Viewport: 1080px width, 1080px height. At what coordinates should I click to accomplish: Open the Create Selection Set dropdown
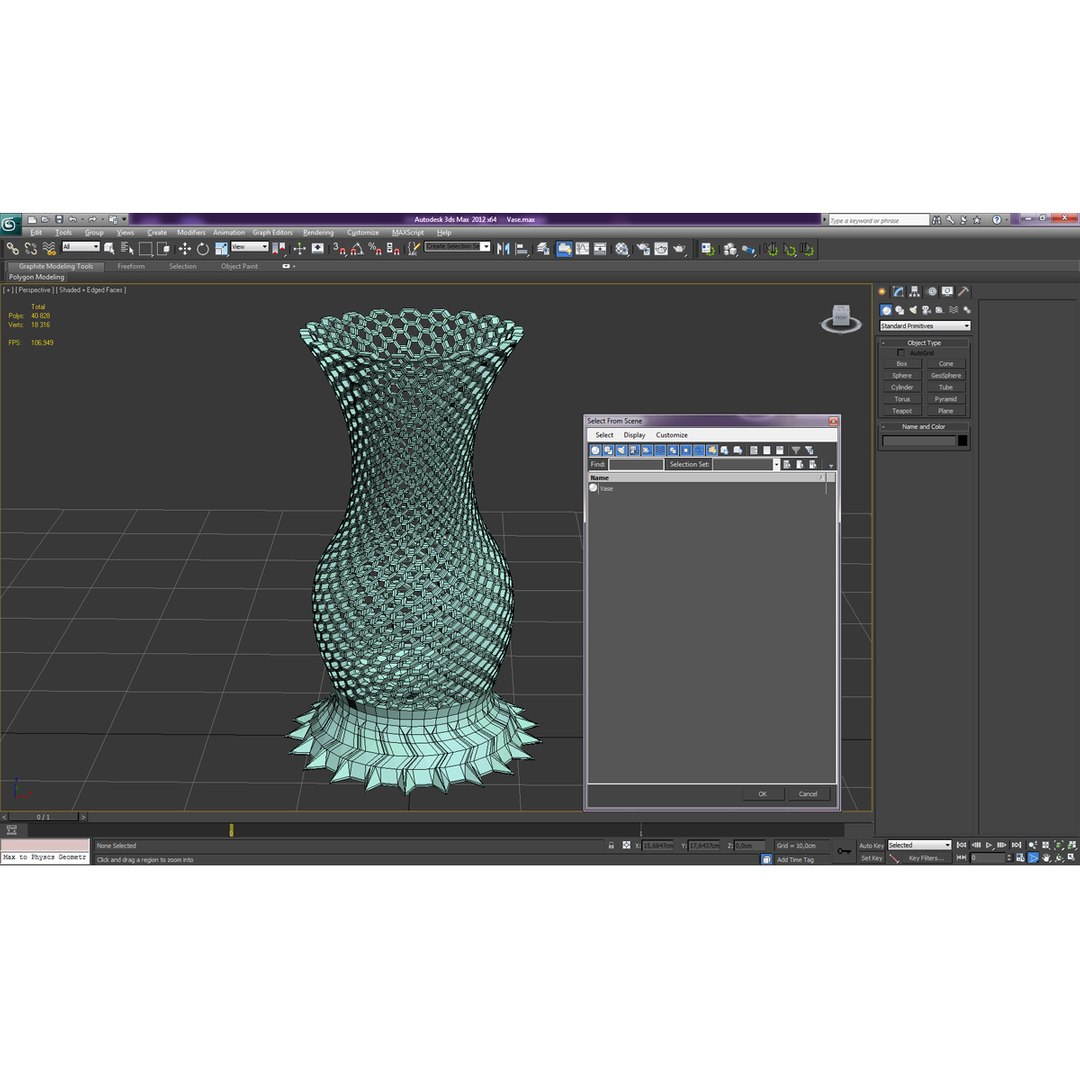click(457, 247)
